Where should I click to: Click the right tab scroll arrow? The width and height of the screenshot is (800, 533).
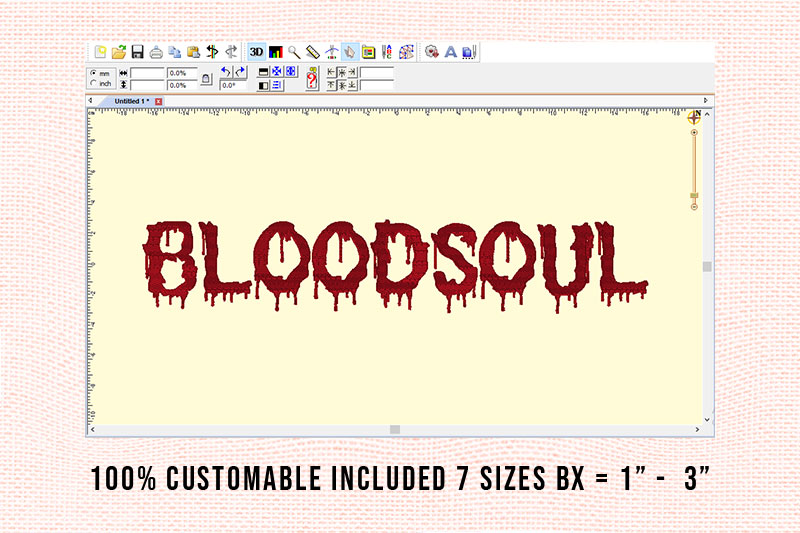tap(706, 100)
